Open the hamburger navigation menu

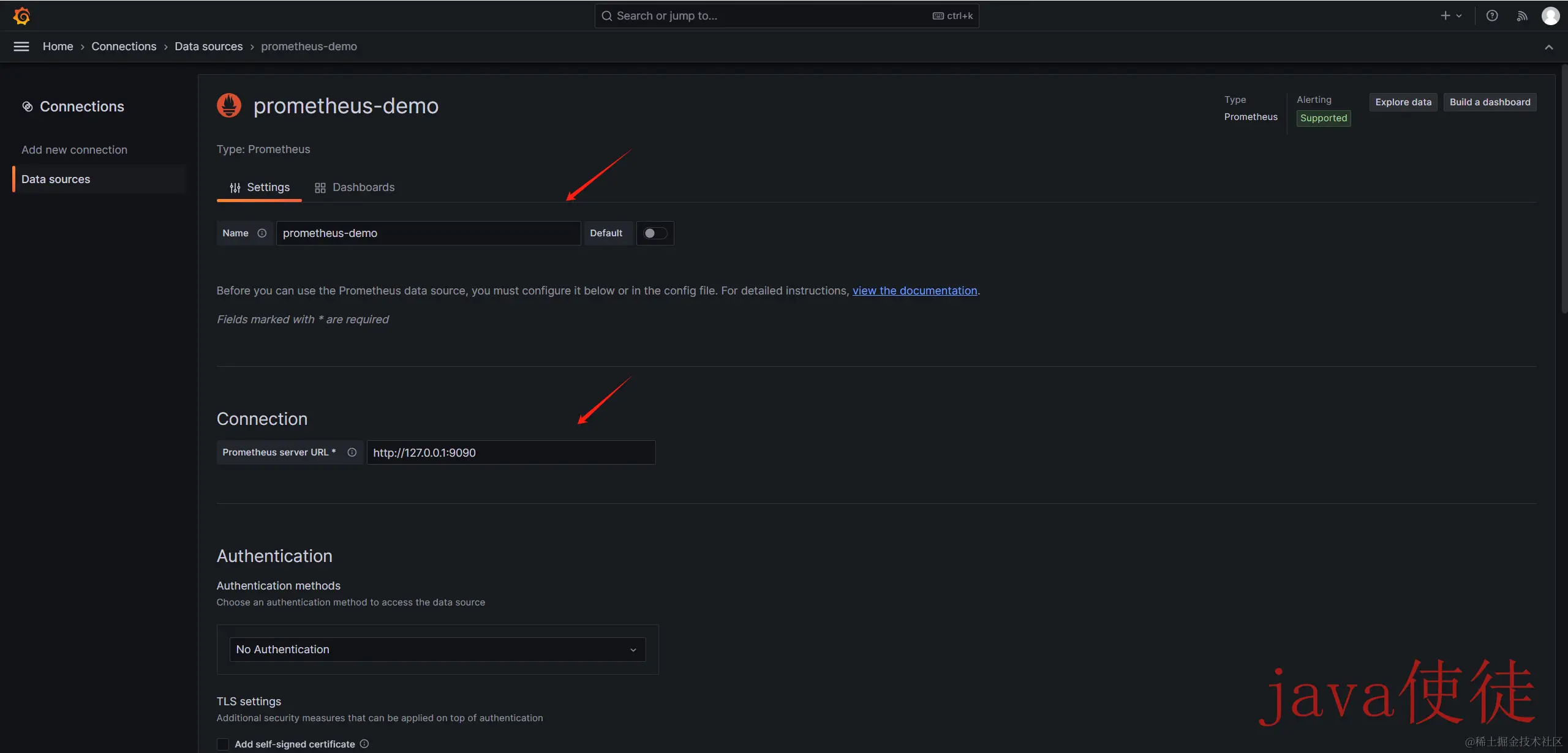(x=21, y=47)
